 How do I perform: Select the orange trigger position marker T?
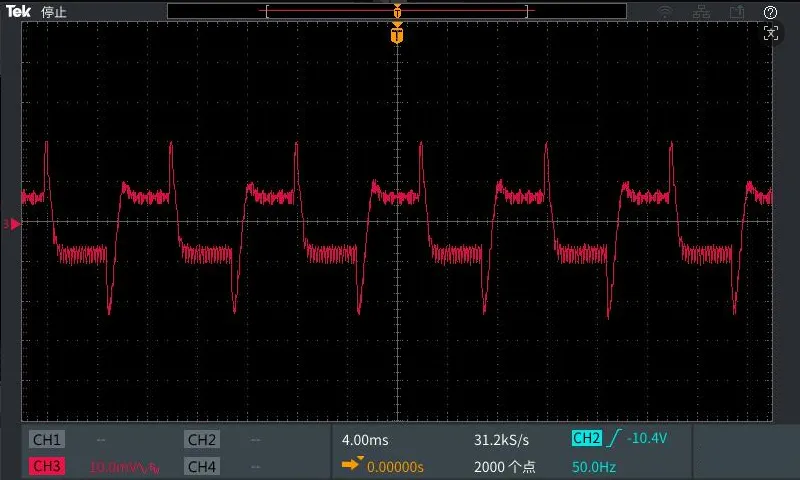click(397, 35)
